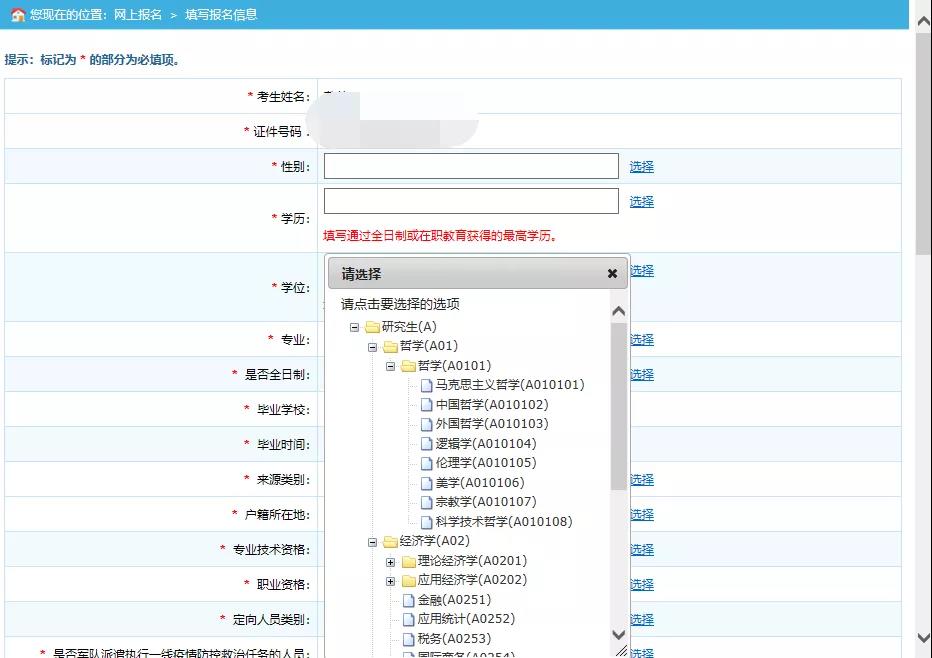Select 中国哲学(A010102) in the tree

point(491,405)
